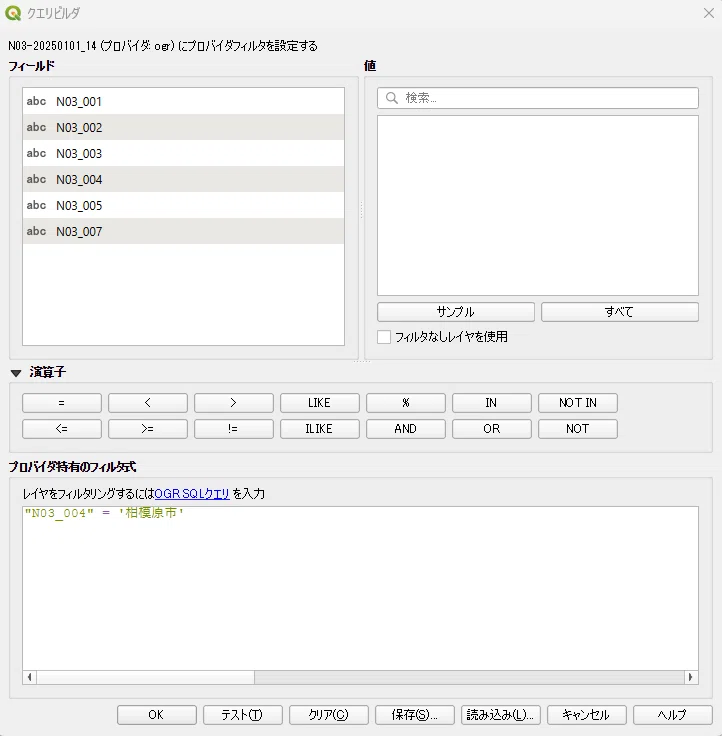Click the QGIS logo in title bar
722x736 pixels.
(x=13, y=13)
